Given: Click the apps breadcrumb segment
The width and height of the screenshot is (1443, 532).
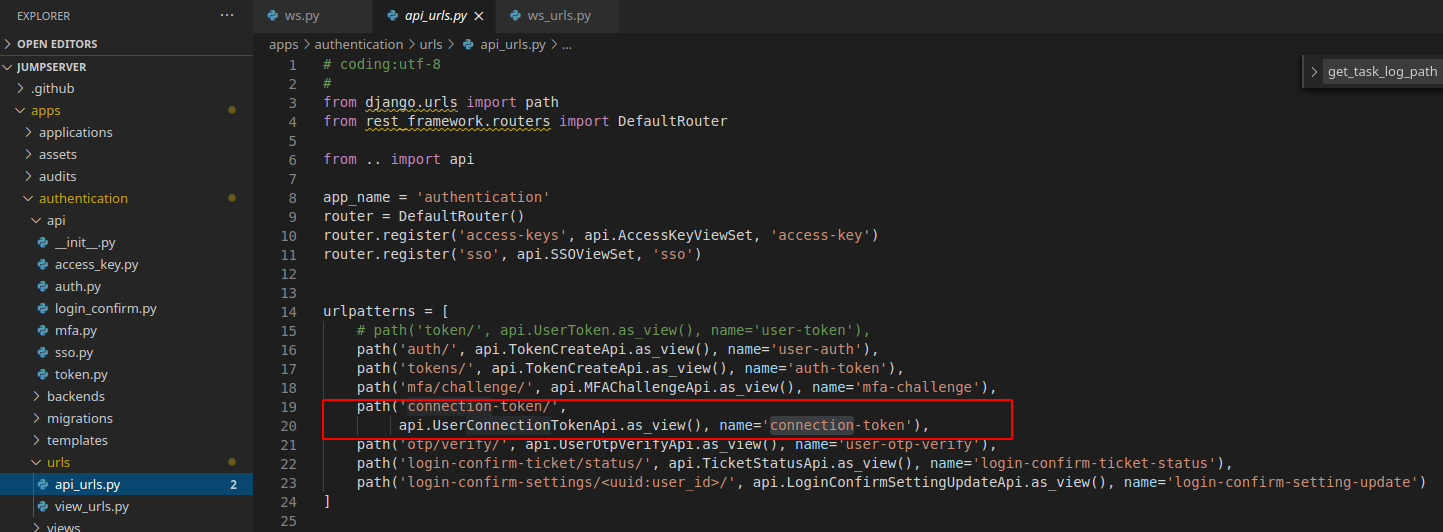Looking at the screenshot, I should 284,44.
